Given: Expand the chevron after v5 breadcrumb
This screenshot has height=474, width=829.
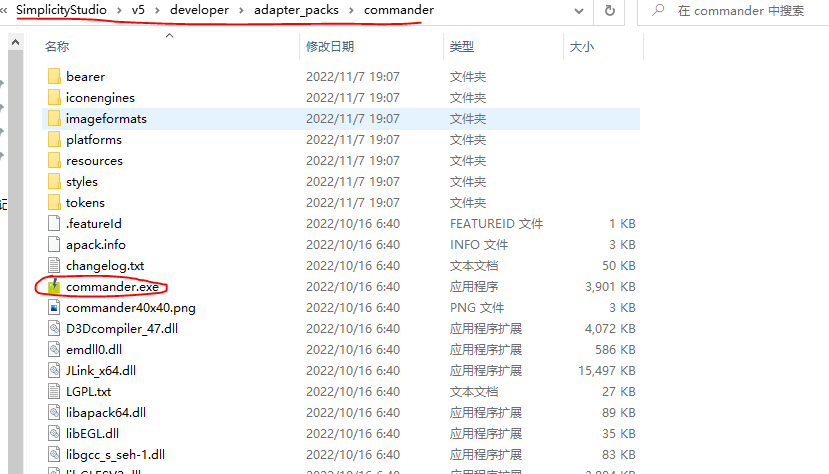Looking at the screenshot, I should tap(157, 11).
